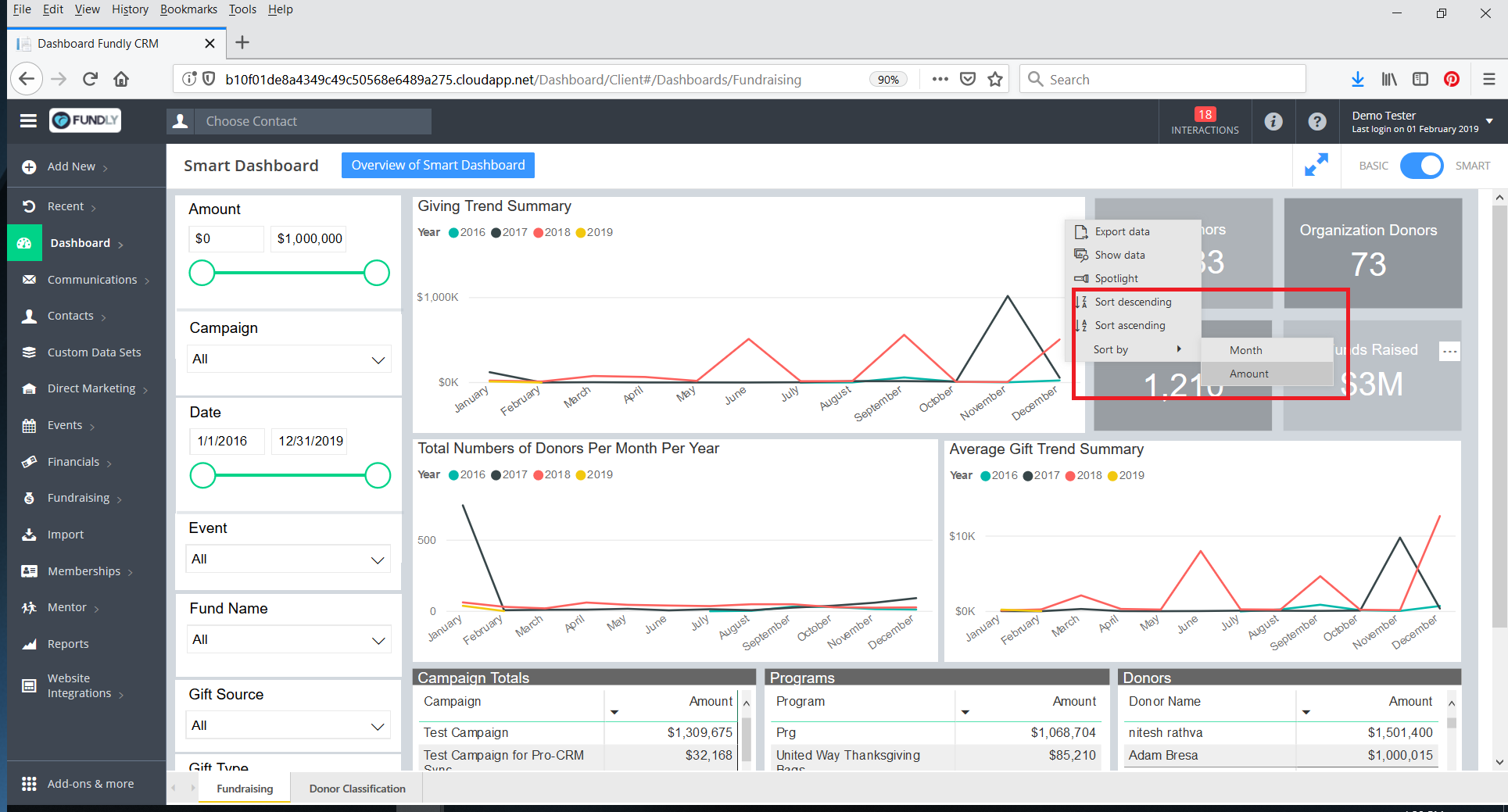Click the Amount slider right handle
The width and height of the screenshot is (1508, 812).
tap(377, 273)
